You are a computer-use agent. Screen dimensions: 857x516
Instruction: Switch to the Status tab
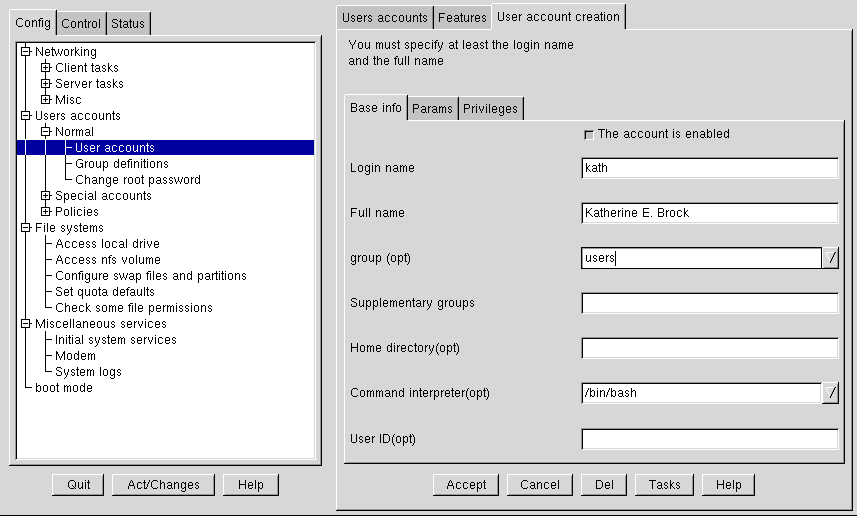[x=127, y=24]
